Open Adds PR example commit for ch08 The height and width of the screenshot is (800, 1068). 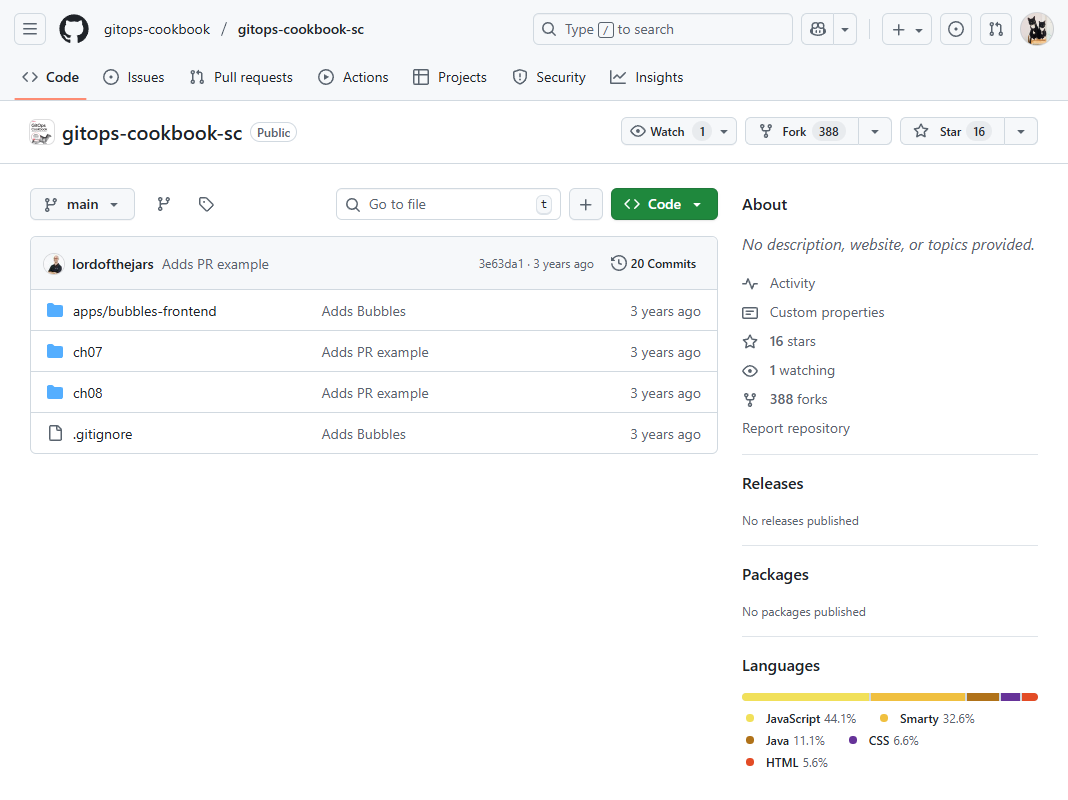pyautogui.click(x=375, y=393)
